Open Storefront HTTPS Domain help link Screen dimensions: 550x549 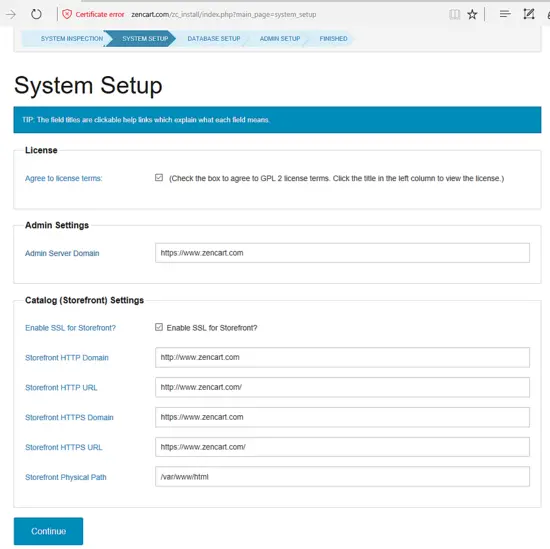(x=69, y=417)
